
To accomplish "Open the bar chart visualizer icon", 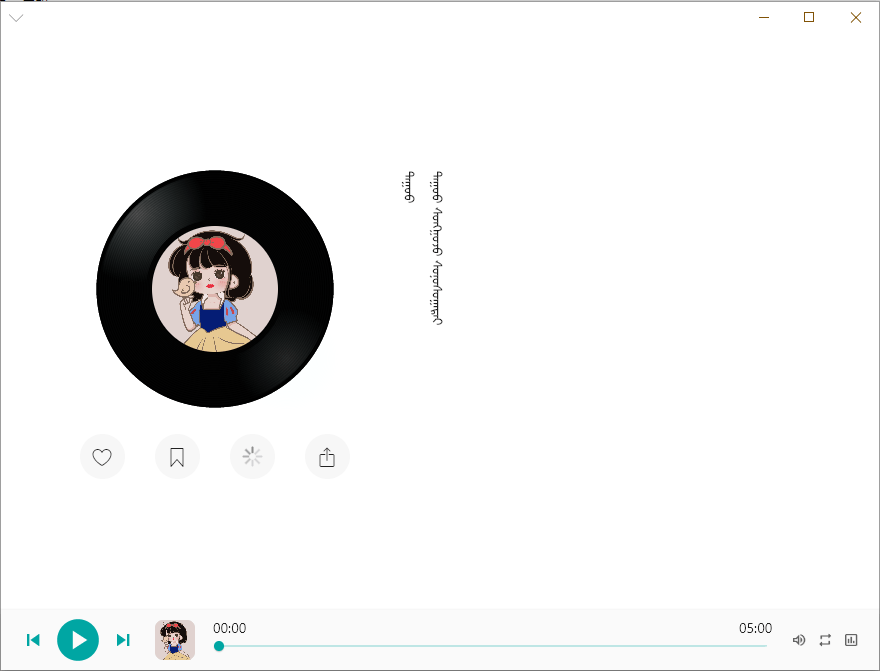I will click(x=851, y=640).
